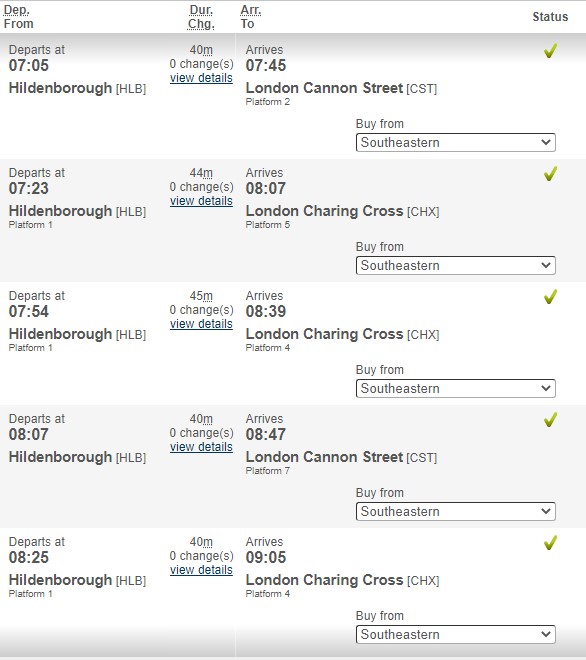This screenshot has height=660, width=586.
Task: Click the green status tick for 07:23 train
Action: point(550,173)
